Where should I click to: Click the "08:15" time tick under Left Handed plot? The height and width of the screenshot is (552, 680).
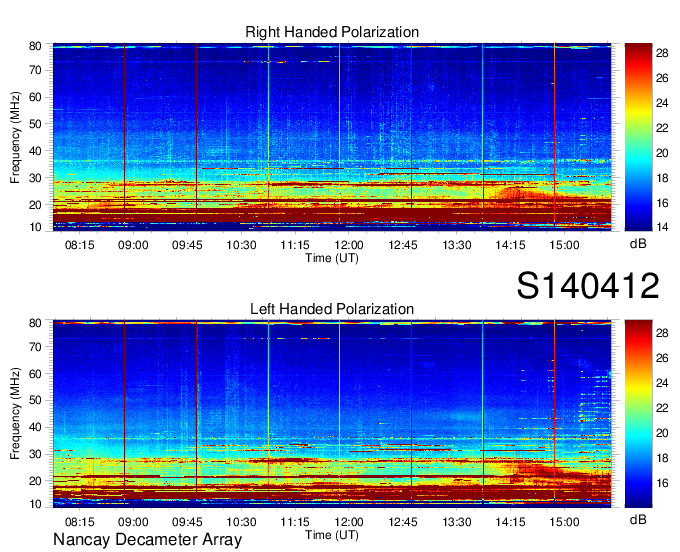click(79, 522)
